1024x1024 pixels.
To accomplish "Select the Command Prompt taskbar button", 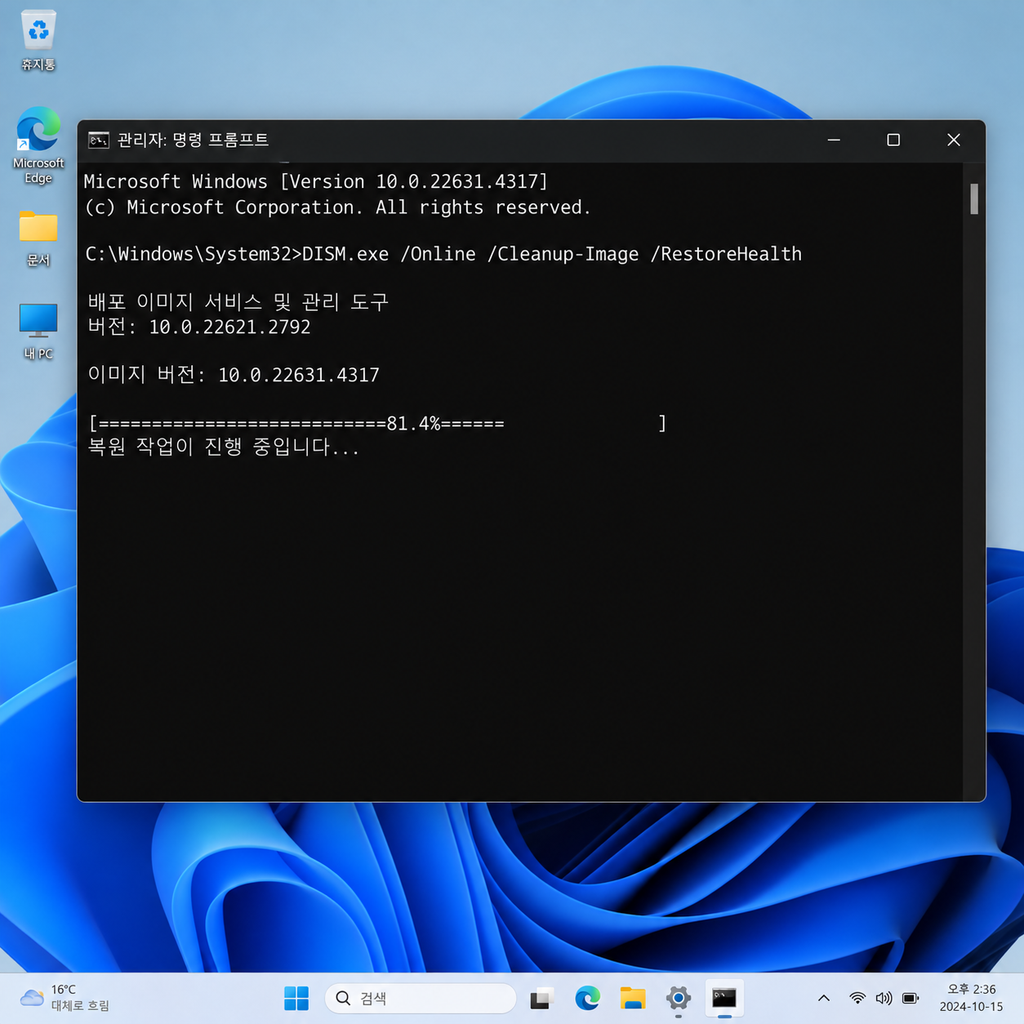I will (x=724, y=998).
